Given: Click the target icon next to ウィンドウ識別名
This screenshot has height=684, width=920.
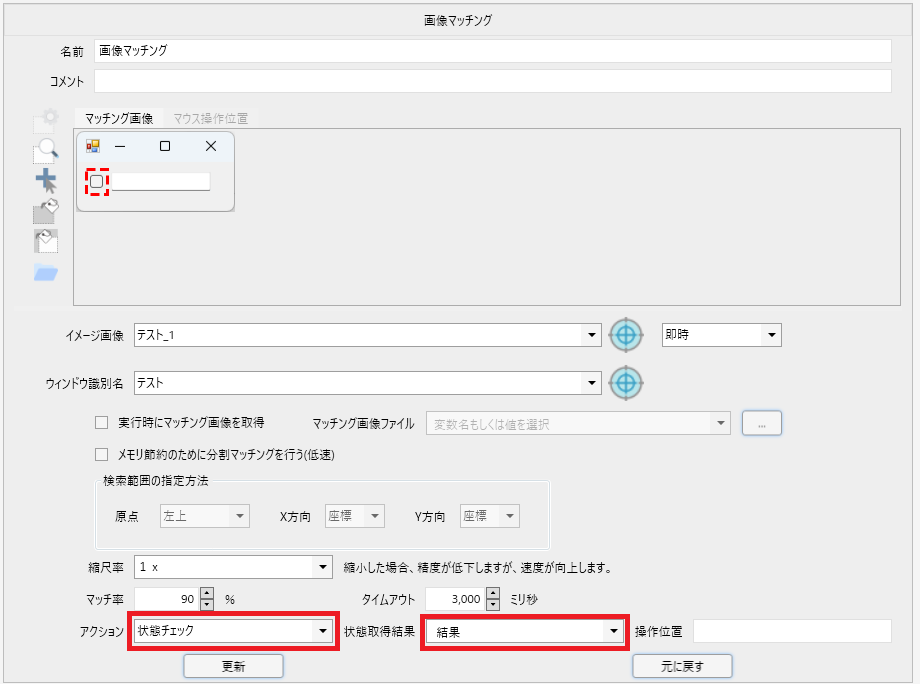Looking at the screenshot, I should coord(626,383).
